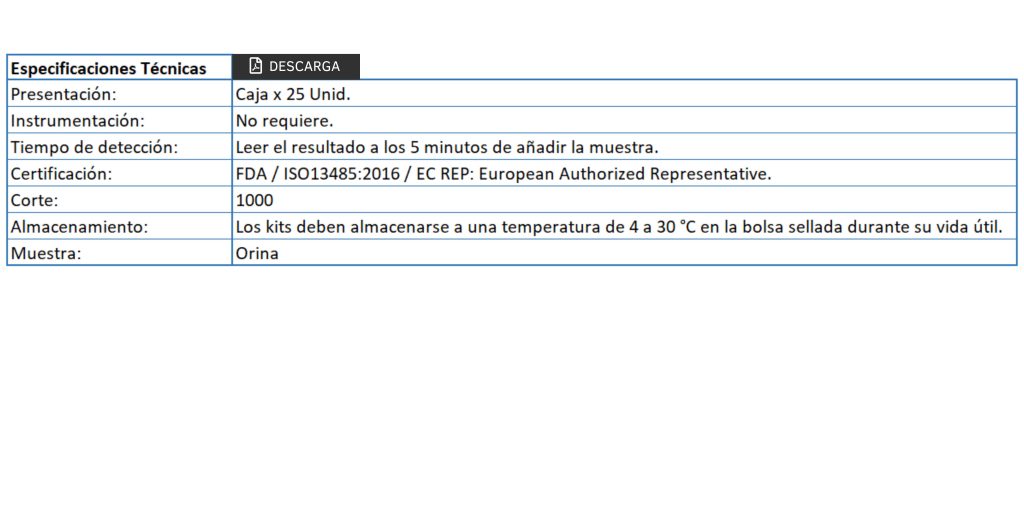1024x512 pixels.
Task: Select the 1000 cutoff value
Action: (255, 200)
